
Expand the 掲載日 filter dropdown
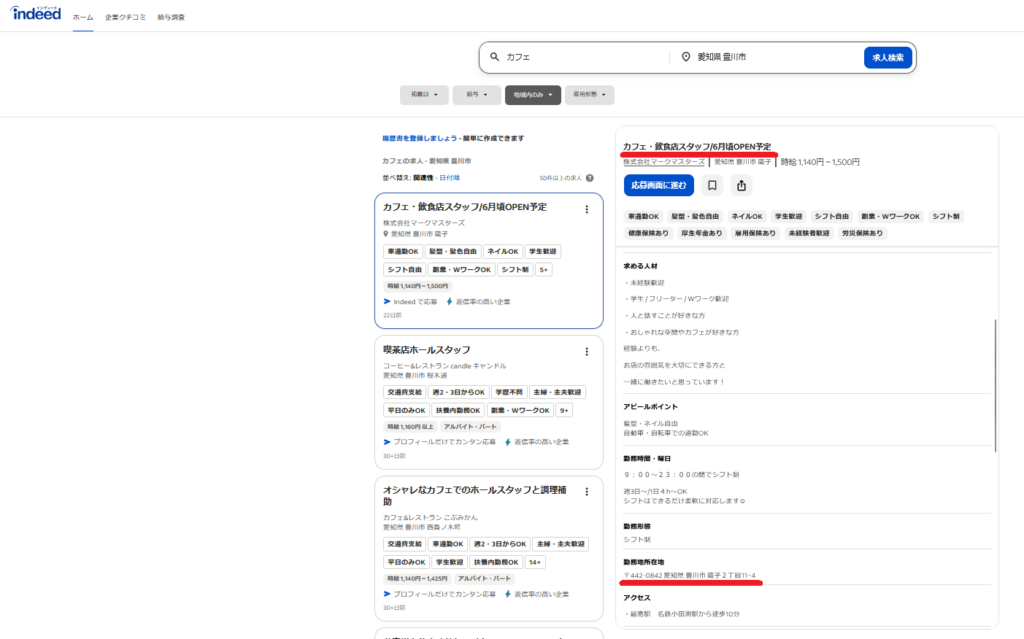tap(424, 95)
